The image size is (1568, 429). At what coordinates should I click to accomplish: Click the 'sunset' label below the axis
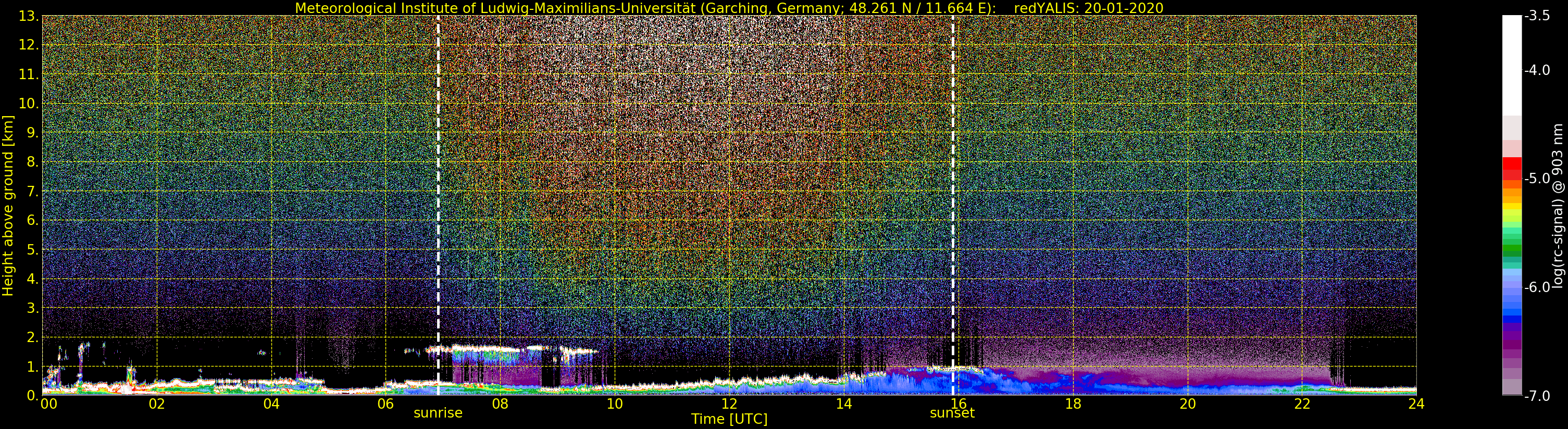click(x=952, y=413)
